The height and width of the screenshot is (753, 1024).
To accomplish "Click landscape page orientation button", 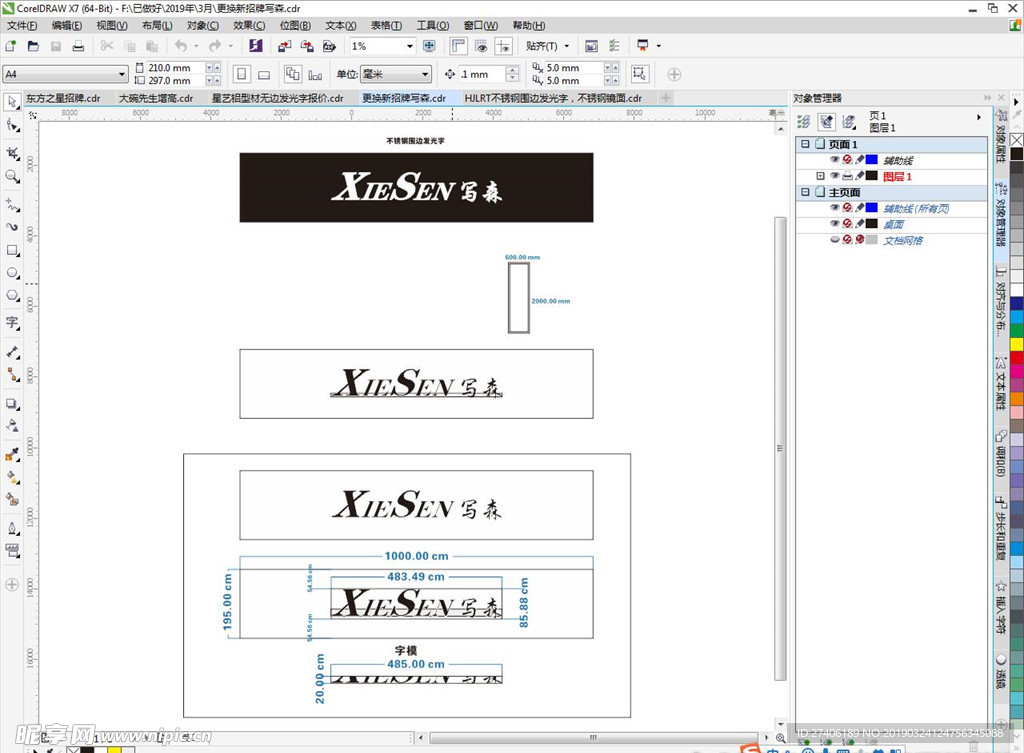I will coord(264,74).
